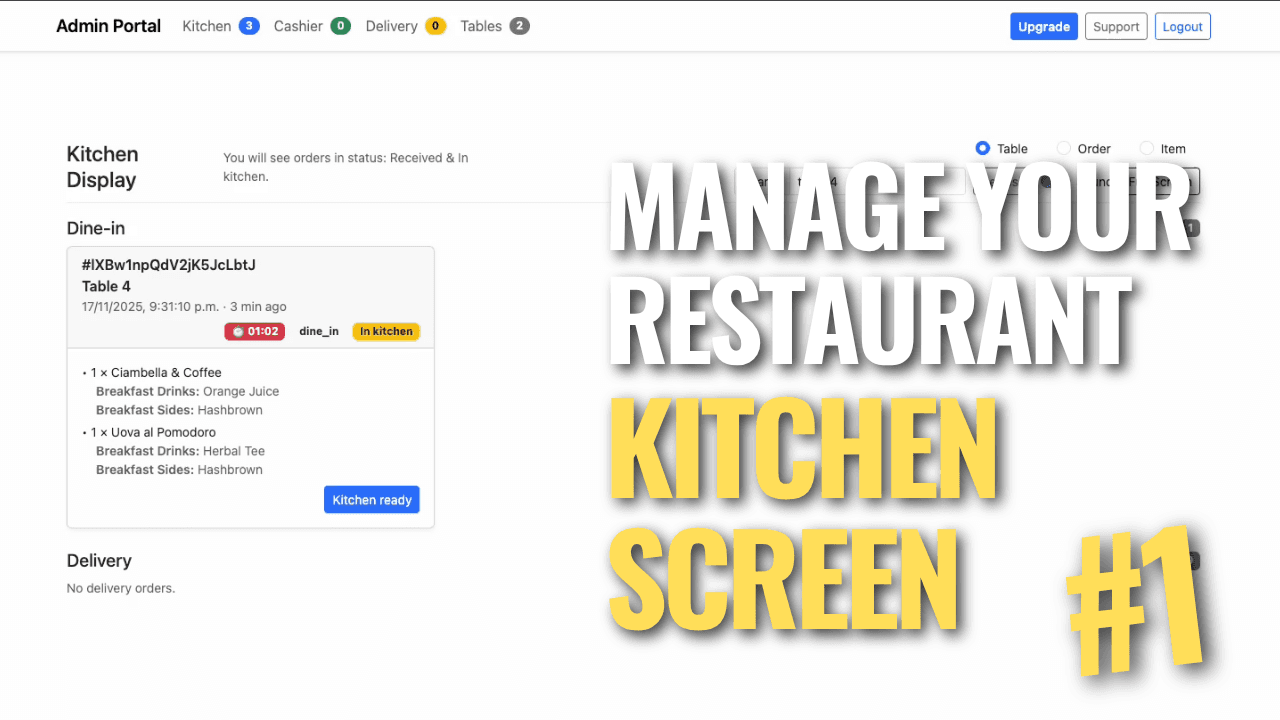Open the Kitchen section in the navigation
Image resolution: width=1280 pixels, height=720 pixels.
pyautogui.click(x=208, y=26)
